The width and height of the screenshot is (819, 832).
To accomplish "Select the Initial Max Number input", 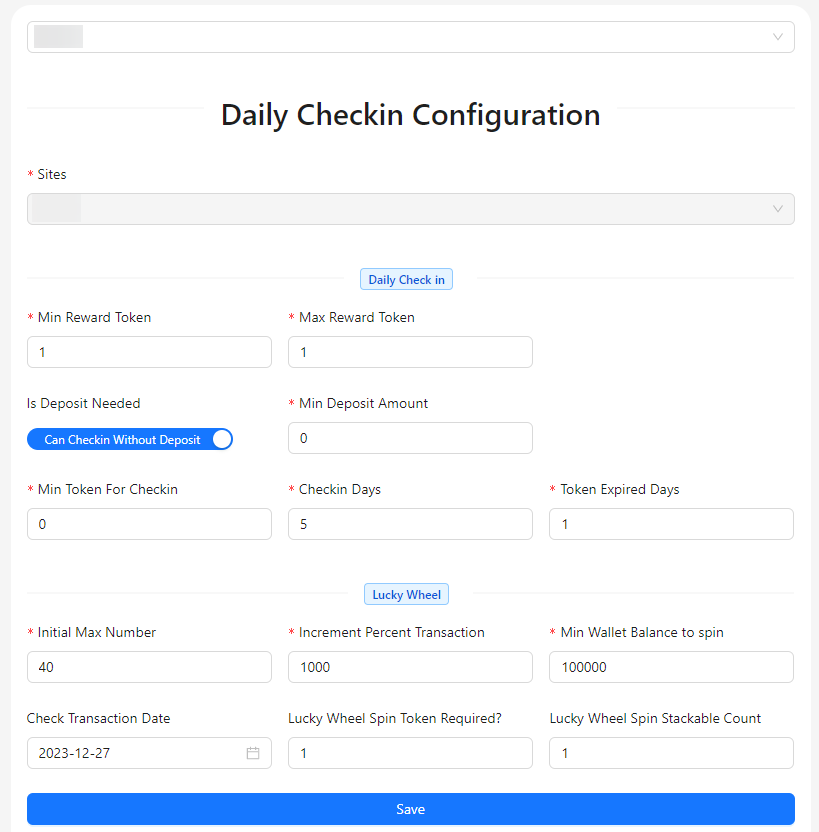I will point(149,667).
